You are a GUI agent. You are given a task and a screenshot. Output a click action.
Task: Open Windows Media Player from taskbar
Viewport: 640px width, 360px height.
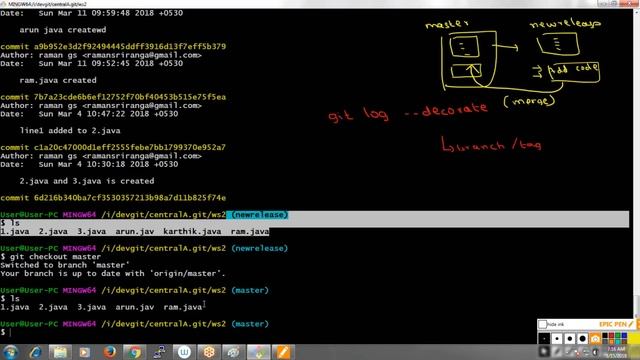click(85, 352)
